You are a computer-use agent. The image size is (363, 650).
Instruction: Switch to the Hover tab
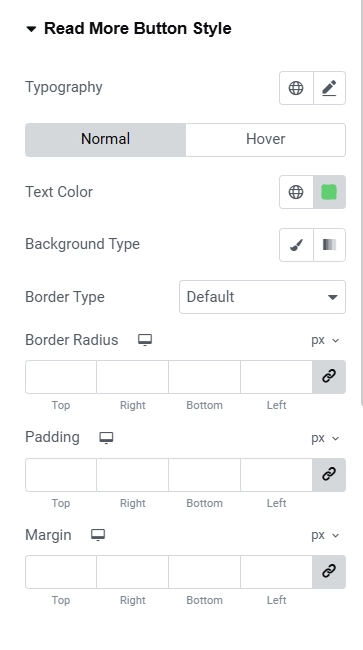tap(266, 140)
